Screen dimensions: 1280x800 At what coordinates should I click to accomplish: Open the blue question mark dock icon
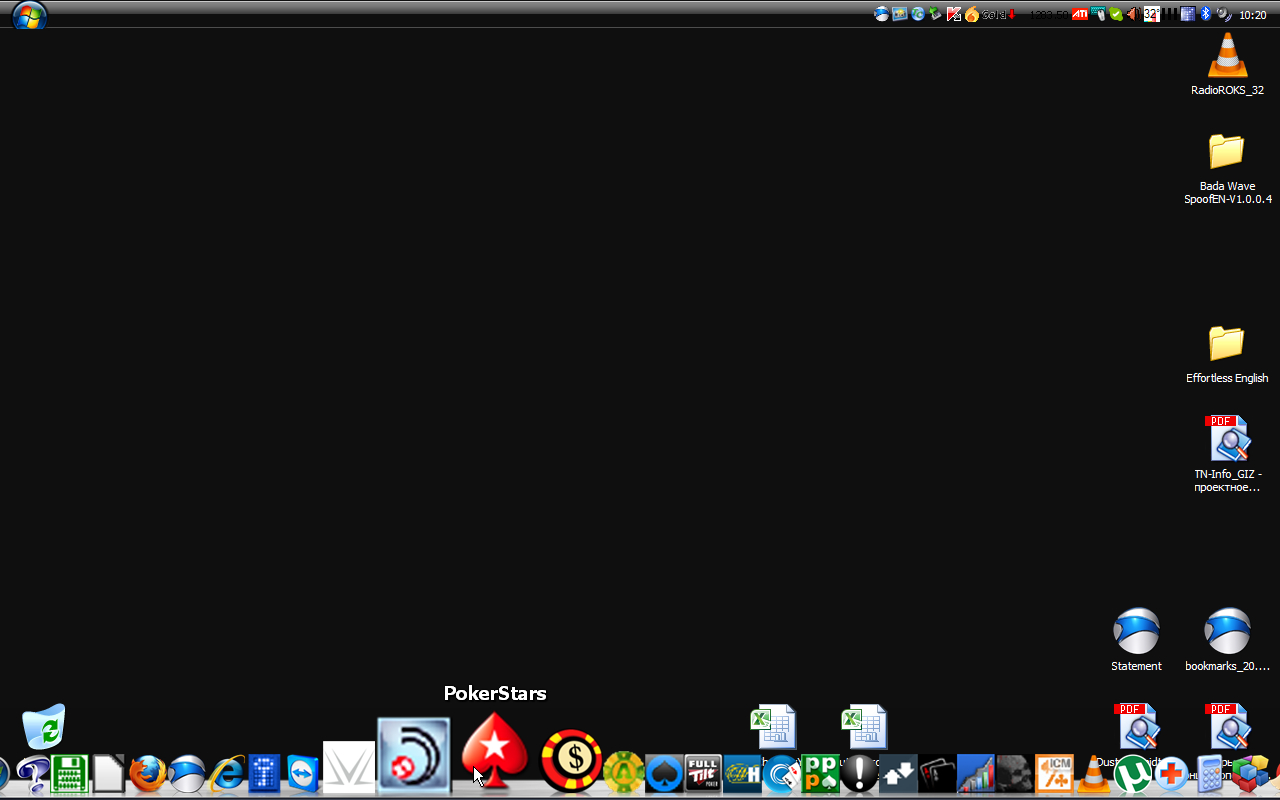click(x=32, y=775)
